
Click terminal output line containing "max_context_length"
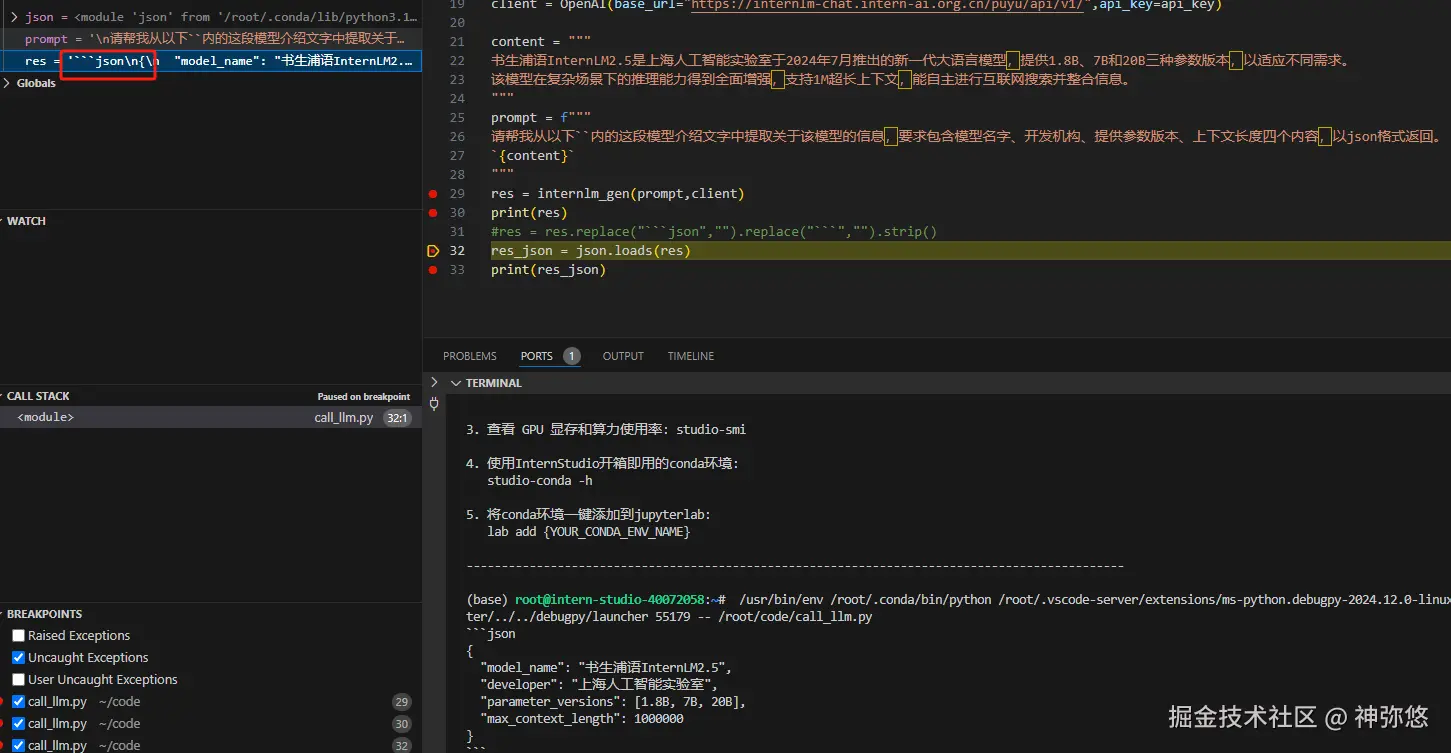click(x=582, y=719)
